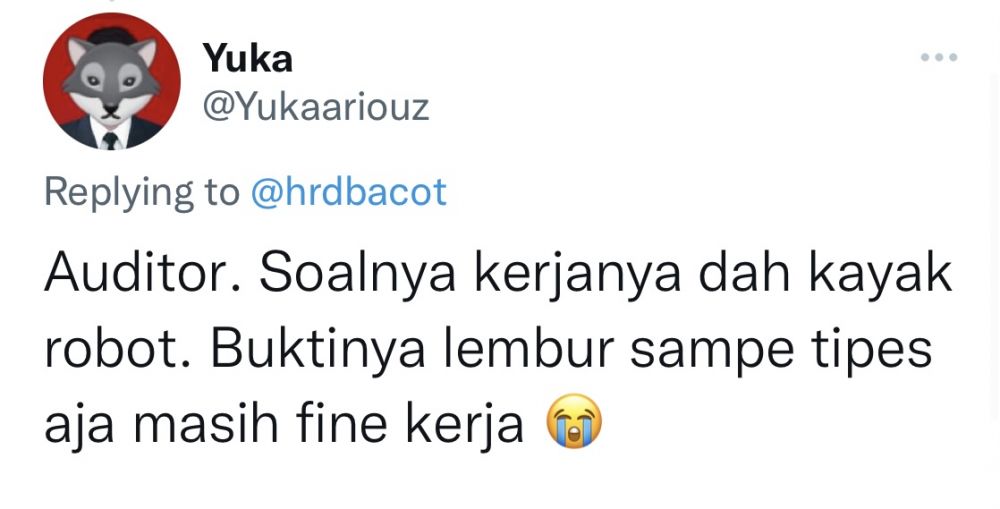Click the "Replying to" label
Screen dimensions: 1000x509
click(x=142, y=193)
